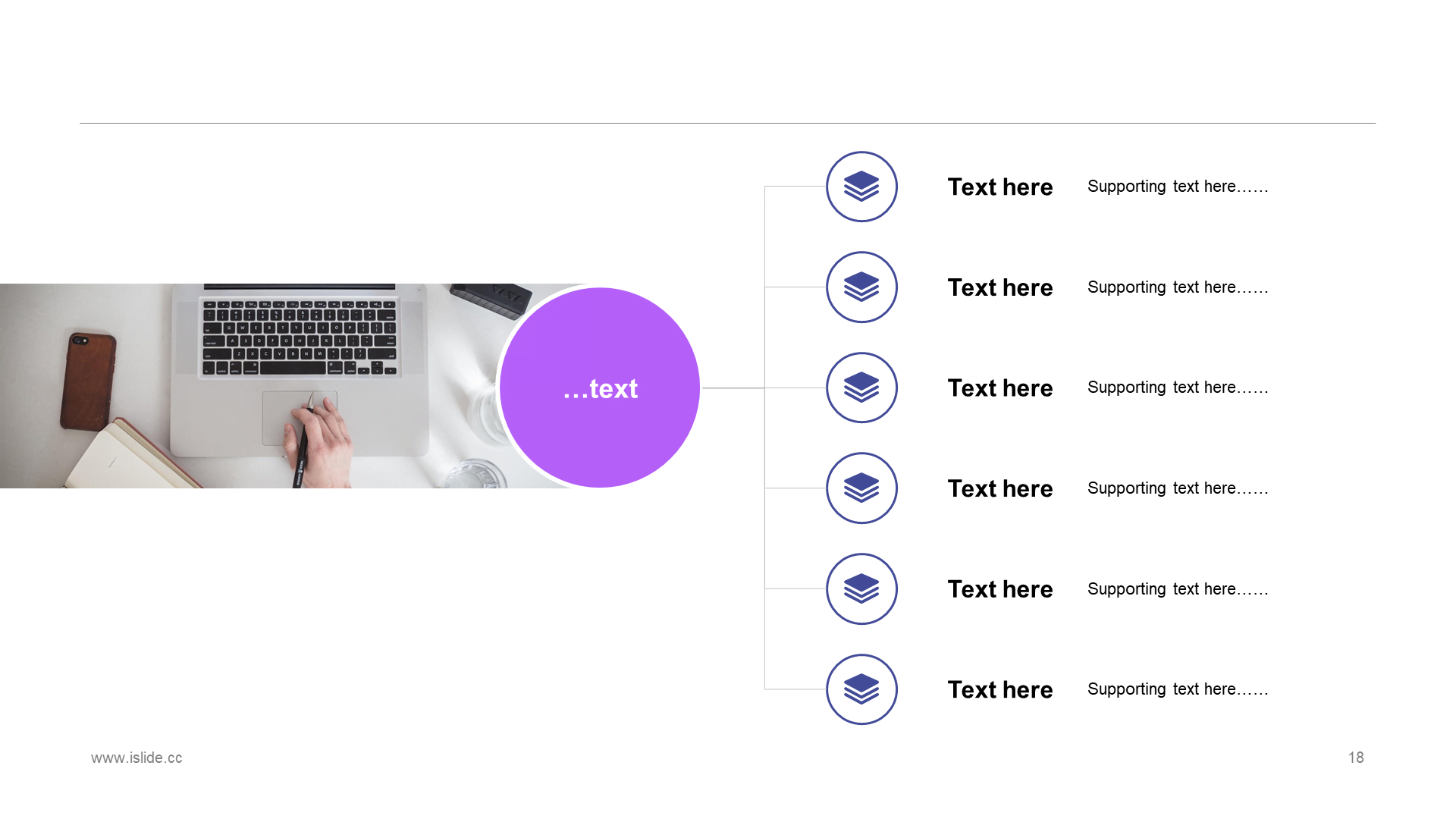Viewport: 1456px width, 819px height.
Task: Click the third 'Text here' heading
Action: coord(1000,388)
